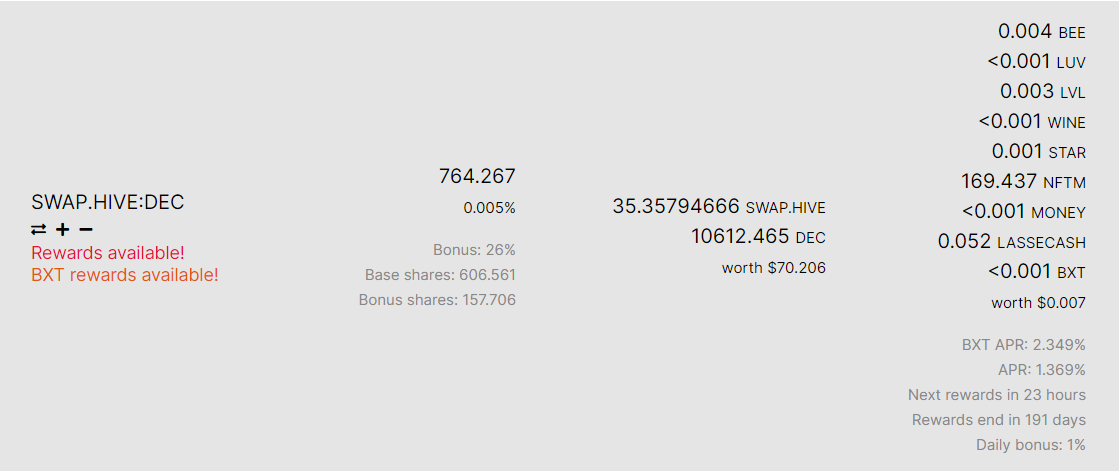Click the plus icon to add liquidity
This screenshot has height=472, width=1120.
(x=62, y=229)
